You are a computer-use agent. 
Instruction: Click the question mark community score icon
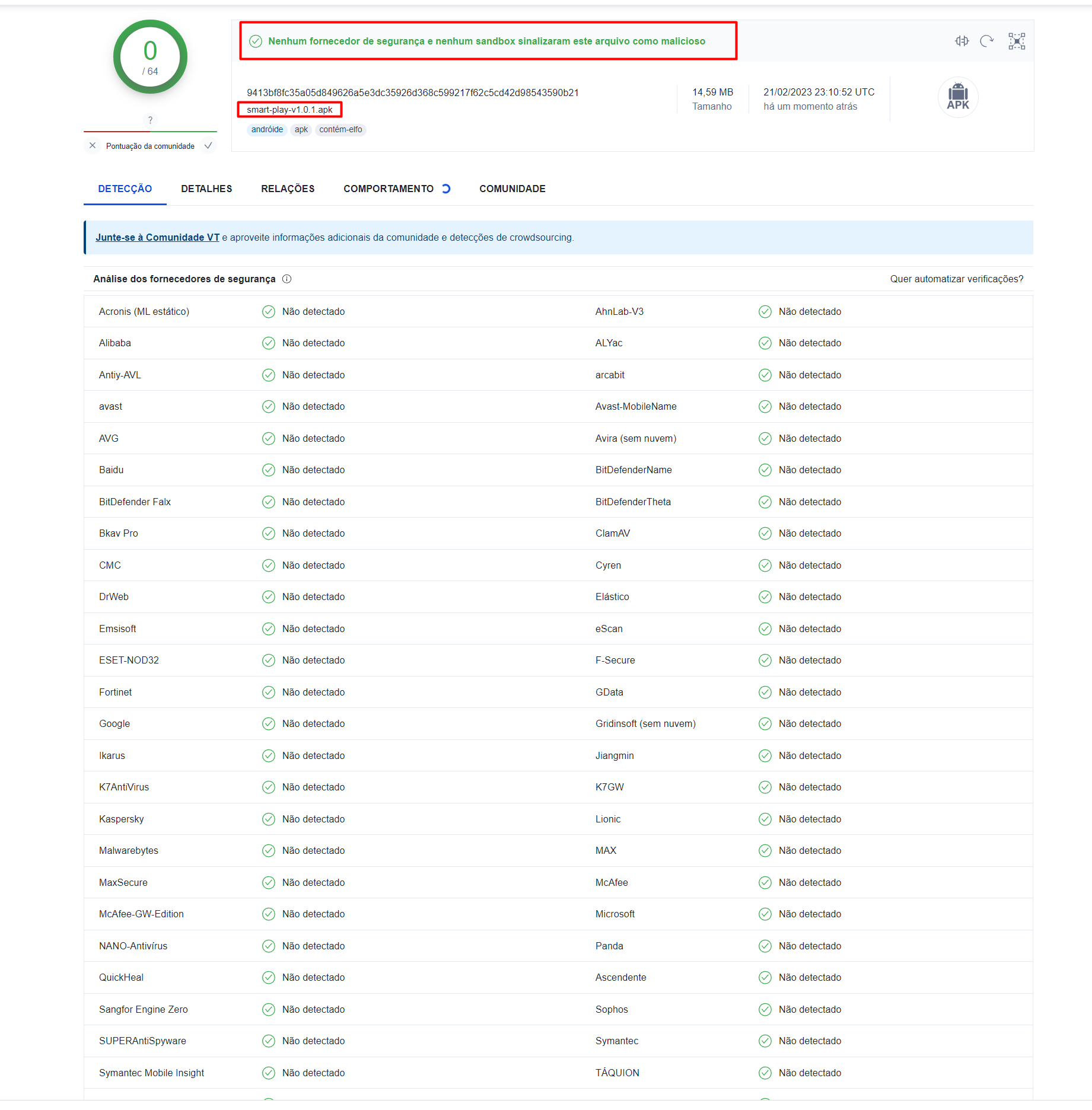(150, 120)
